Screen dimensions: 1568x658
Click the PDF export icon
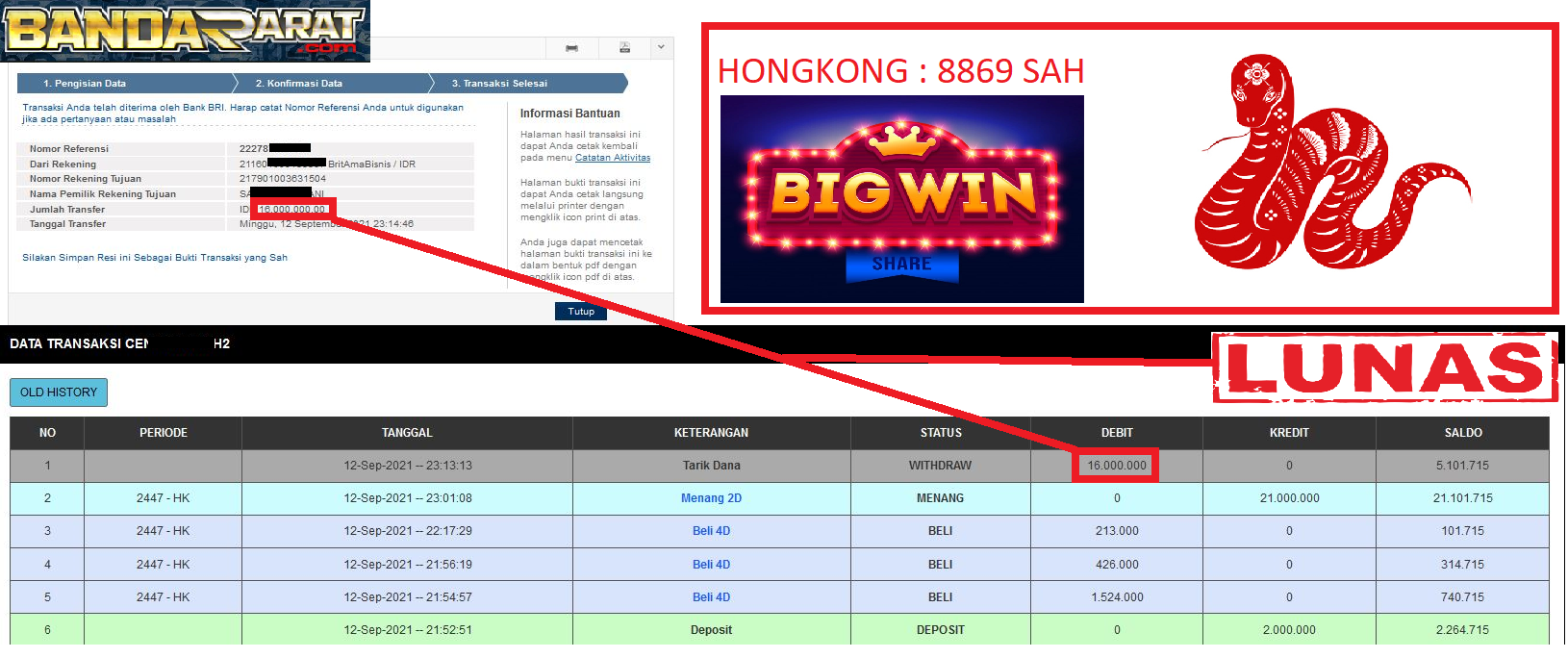tap(624, 48)
